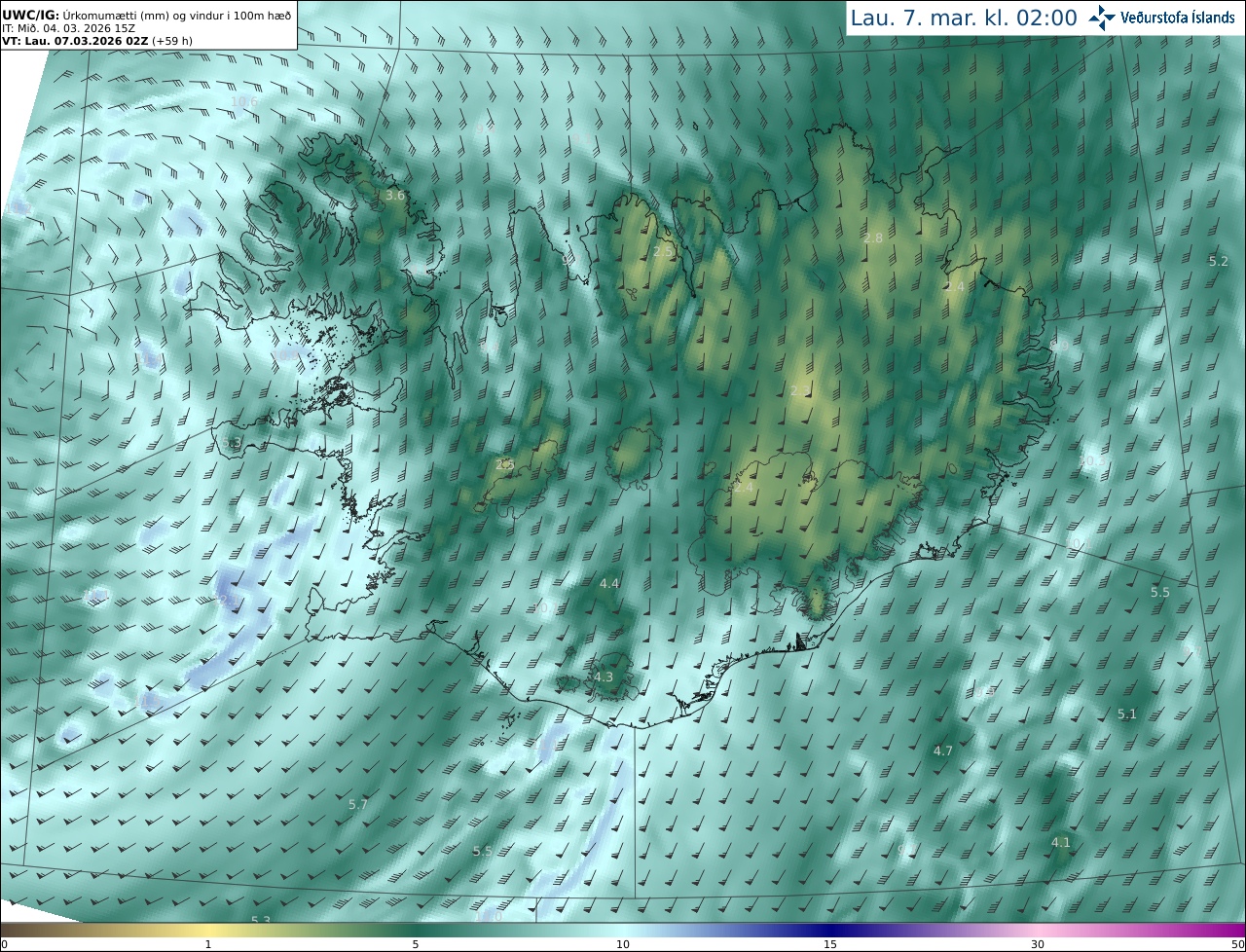
Task: Pick the dark blue colorbar segment near 15
Action: pyautogui.click(x=830, y=930)
